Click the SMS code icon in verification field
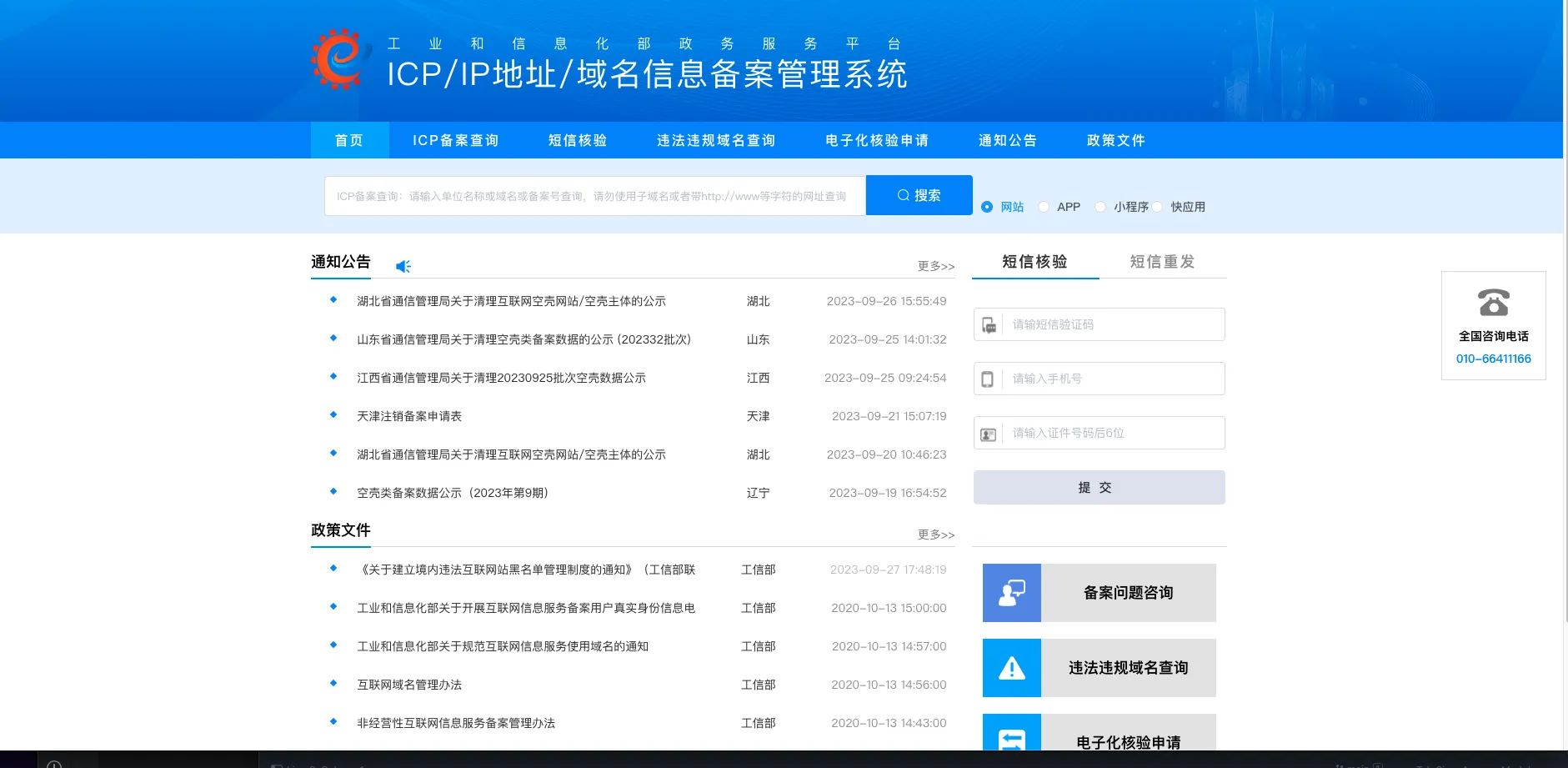1568x768 pixels. pyautogui.click(x=989, y=324)
